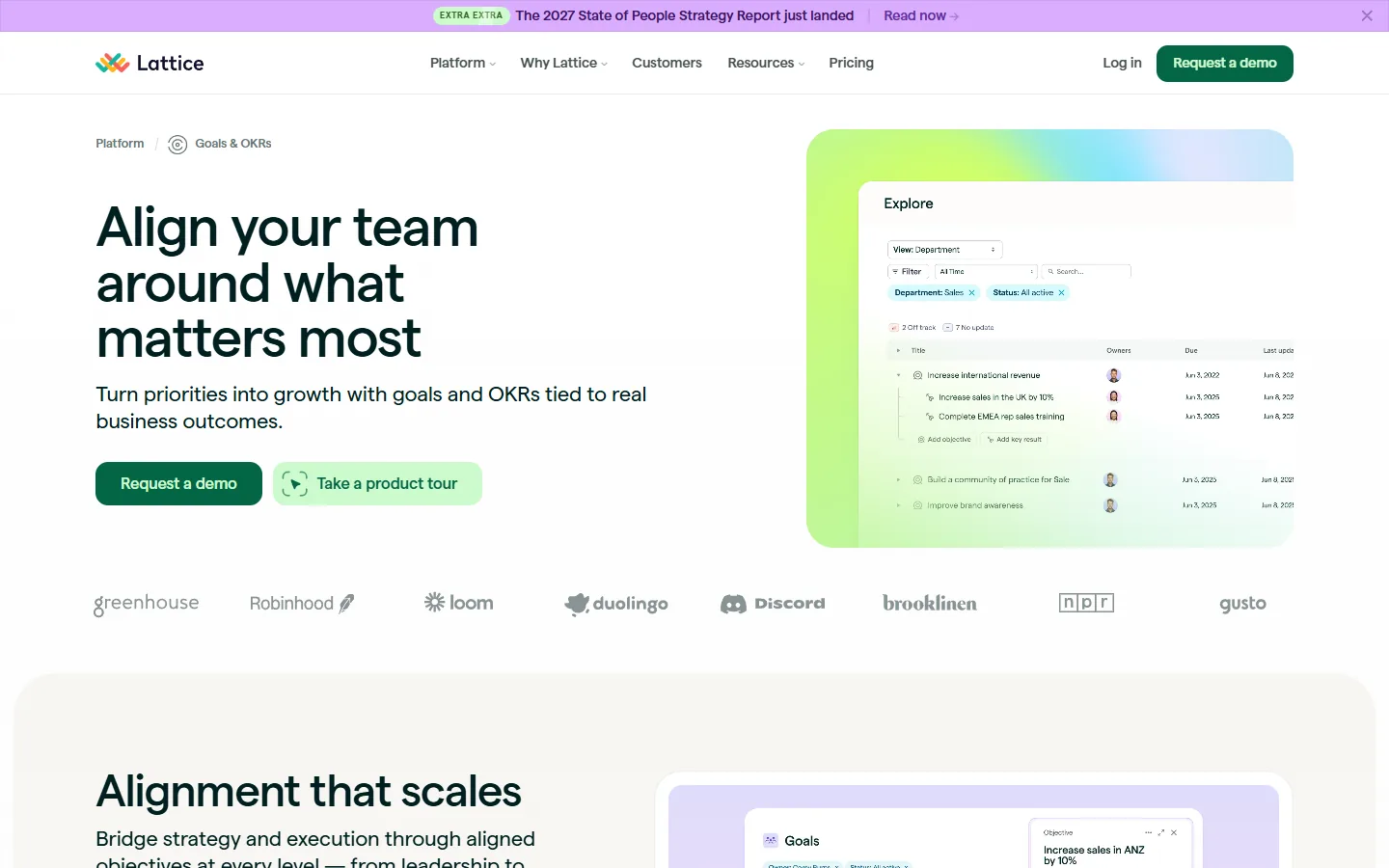Open the Pricing page
Viewport: 1389px width, 868px height.
click(852, 63)
